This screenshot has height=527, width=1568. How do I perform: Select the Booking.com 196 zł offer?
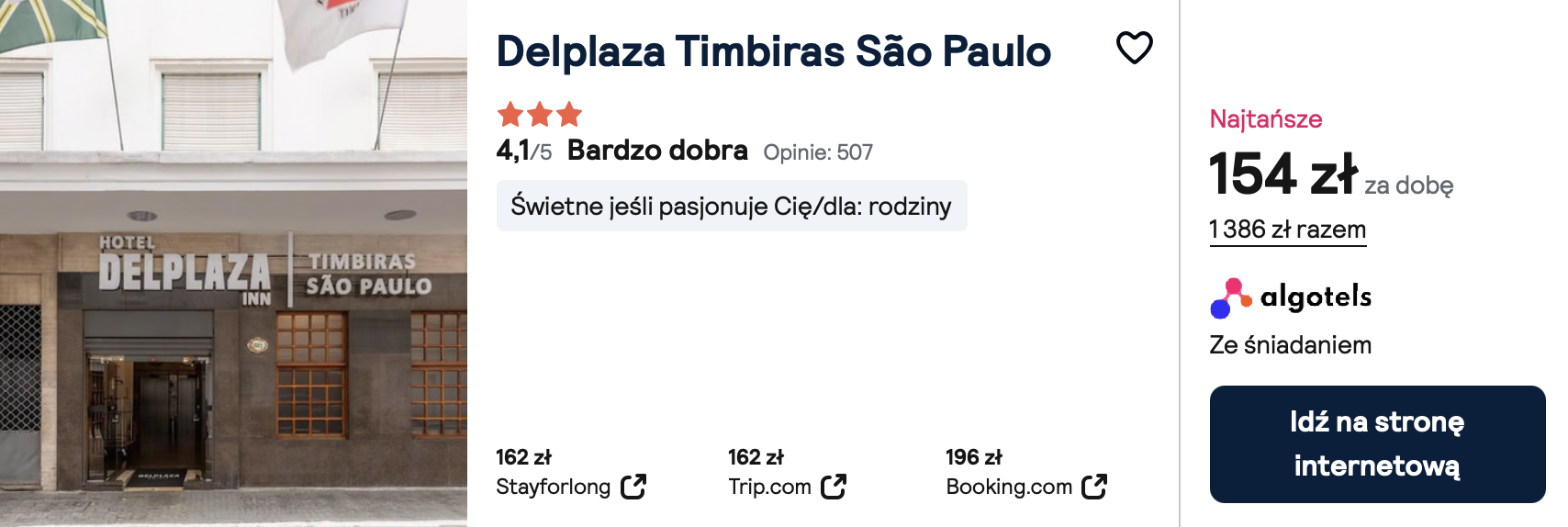1026,473
